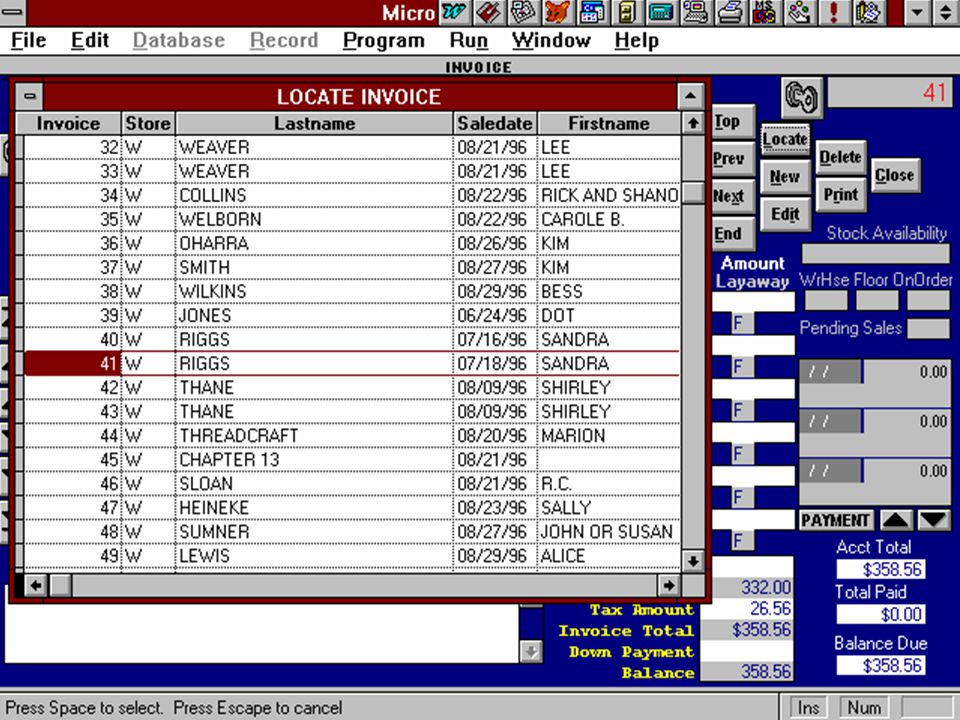Click the invoice number field showing 41
Image resolution: width=960 pixels, height=720 pixels.
pyautogui.click(x=890, y=93)
